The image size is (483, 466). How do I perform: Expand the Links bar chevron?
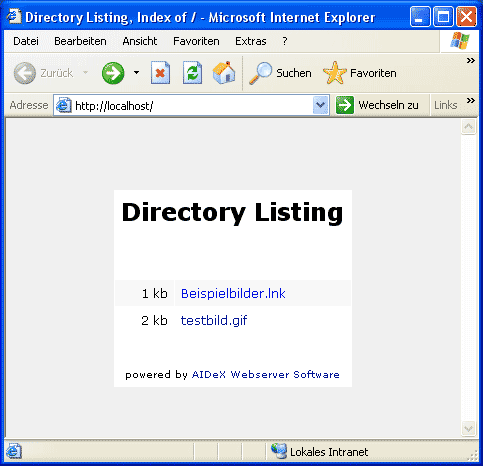pos(470,100)
